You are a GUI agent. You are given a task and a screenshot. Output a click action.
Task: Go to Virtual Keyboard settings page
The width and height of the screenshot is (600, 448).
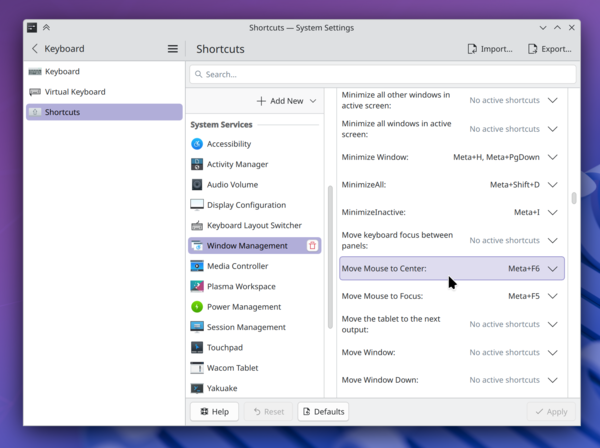pos(75,92)
